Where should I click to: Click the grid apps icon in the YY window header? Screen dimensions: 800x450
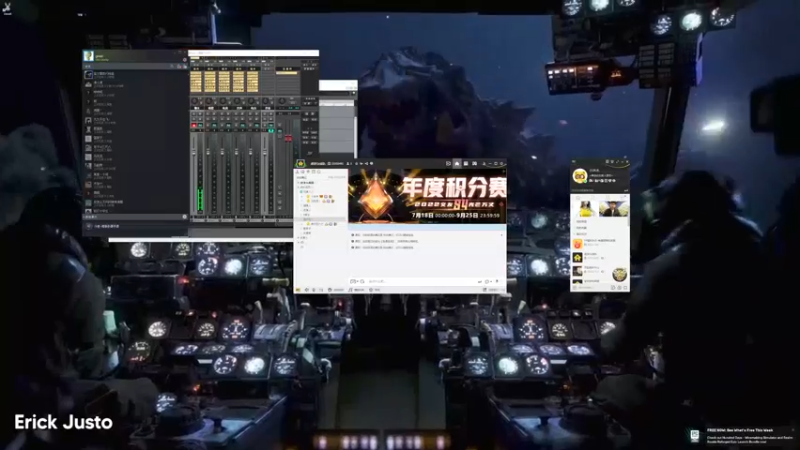474,163
